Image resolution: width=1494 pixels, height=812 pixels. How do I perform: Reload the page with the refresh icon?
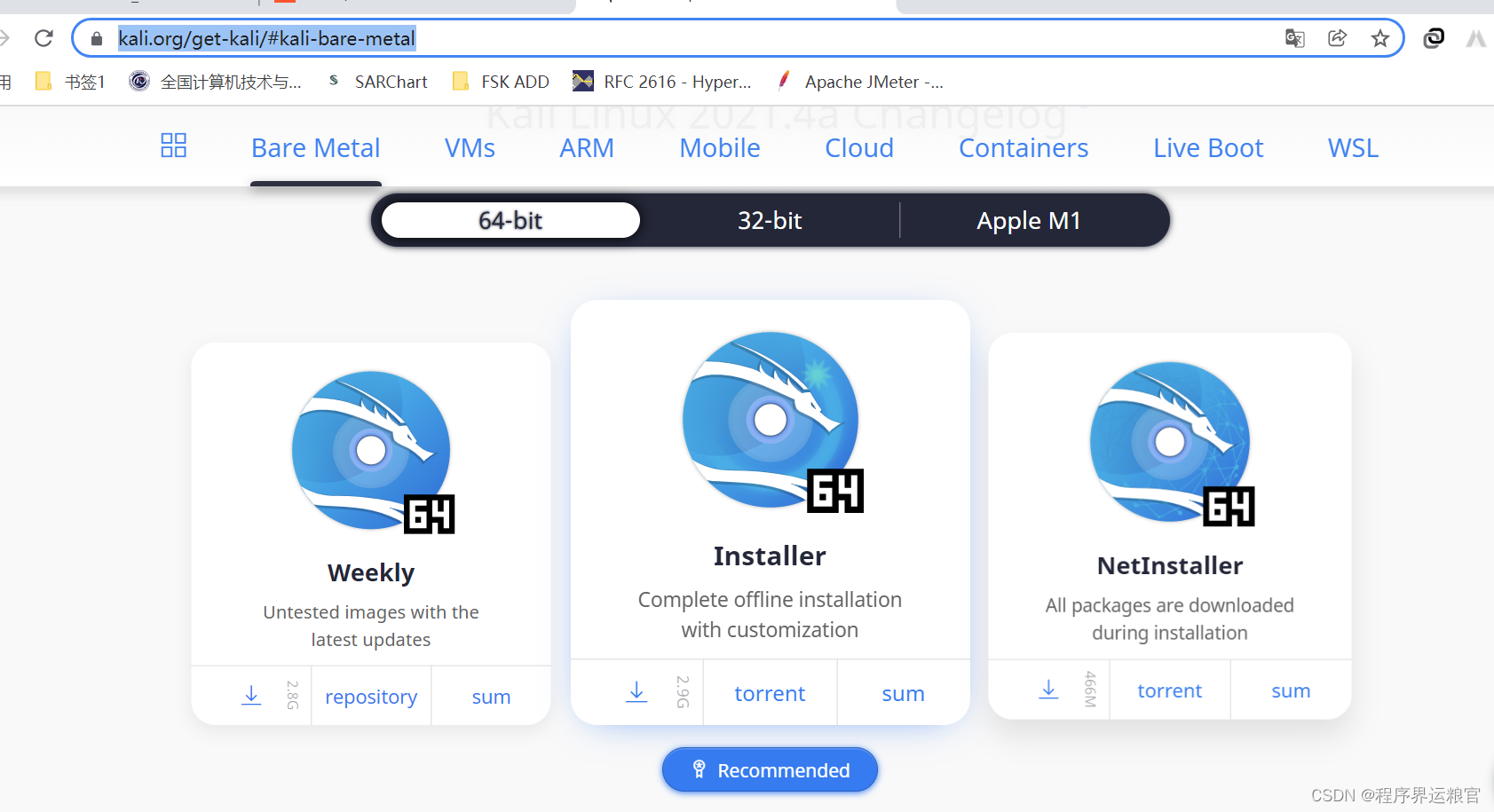(43, 38)
